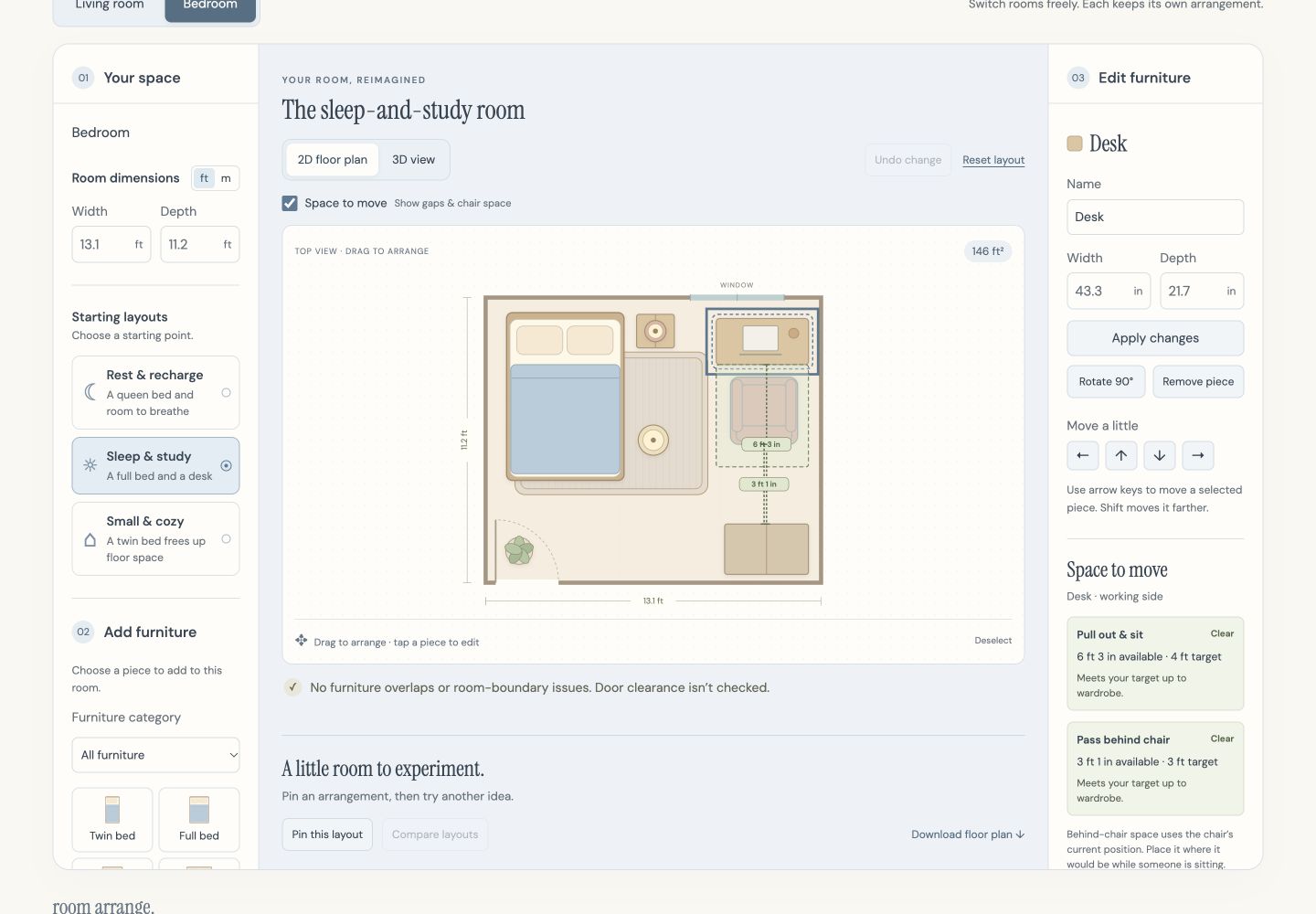Edit the desk Depth 21.7 field
The image size is (1316, 914).
point(1202,292)
